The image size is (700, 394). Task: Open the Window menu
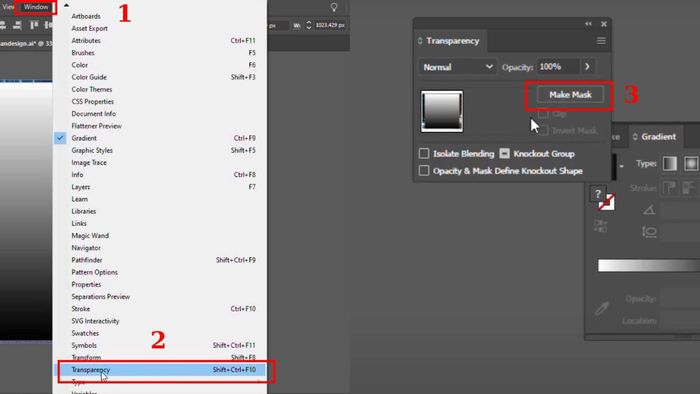point(36,7)
